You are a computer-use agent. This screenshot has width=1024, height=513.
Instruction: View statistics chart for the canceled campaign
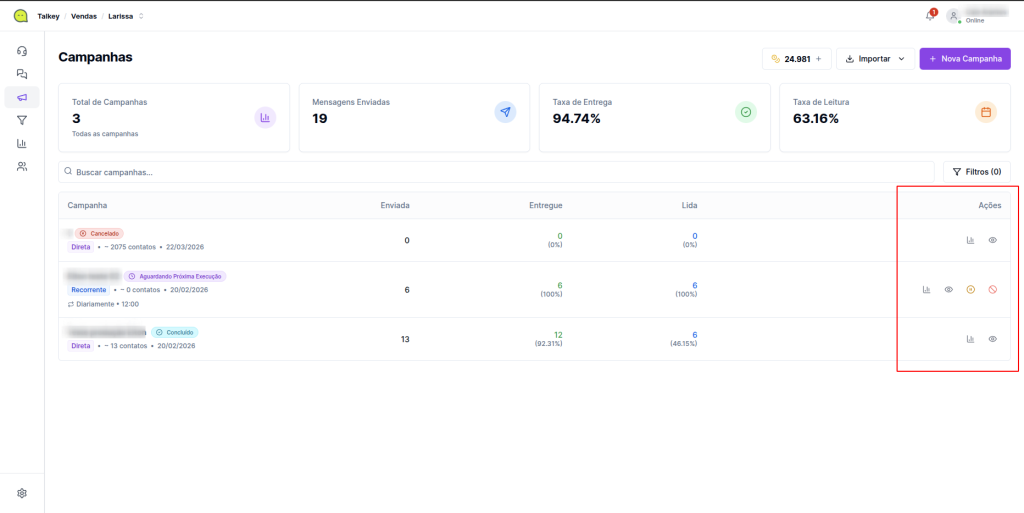point(970,240)
